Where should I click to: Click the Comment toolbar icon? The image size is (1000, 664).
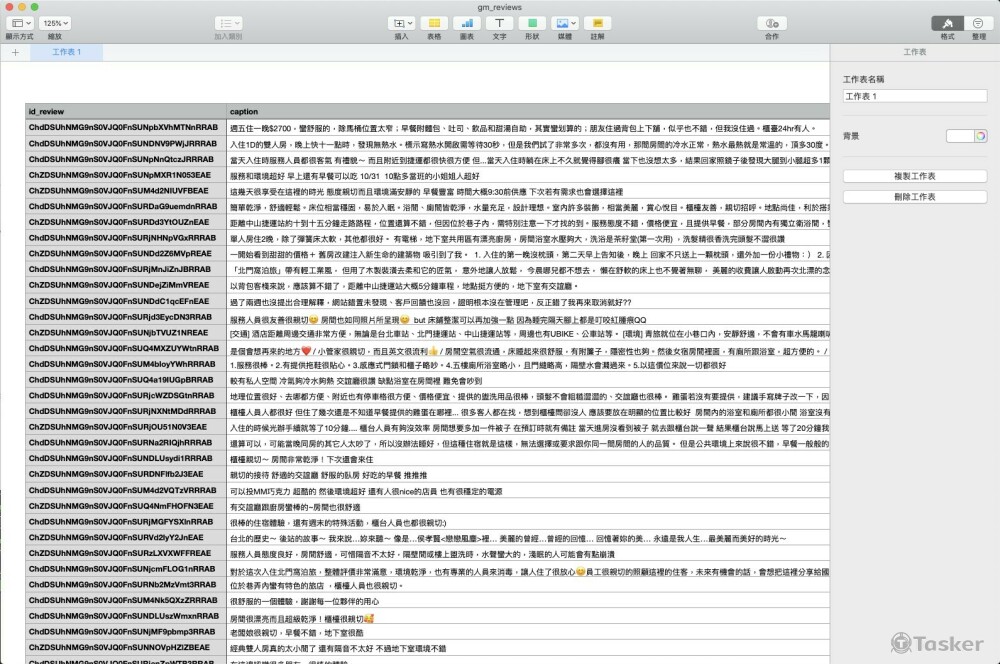598,23
